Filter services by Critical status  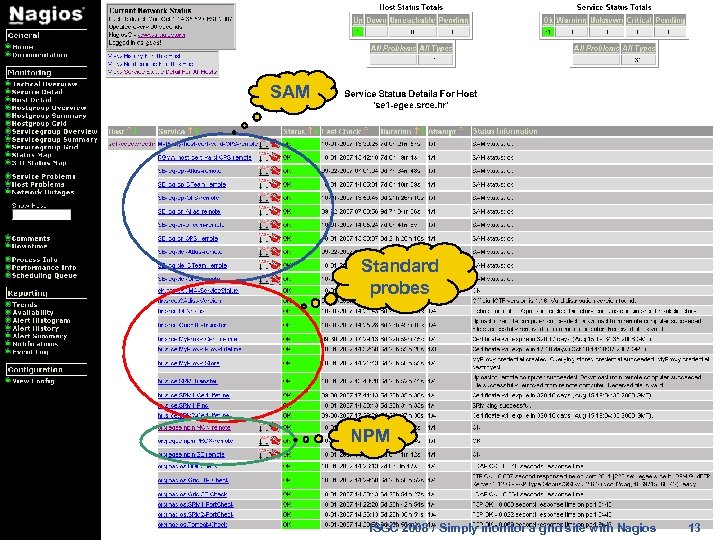(639, 20)
